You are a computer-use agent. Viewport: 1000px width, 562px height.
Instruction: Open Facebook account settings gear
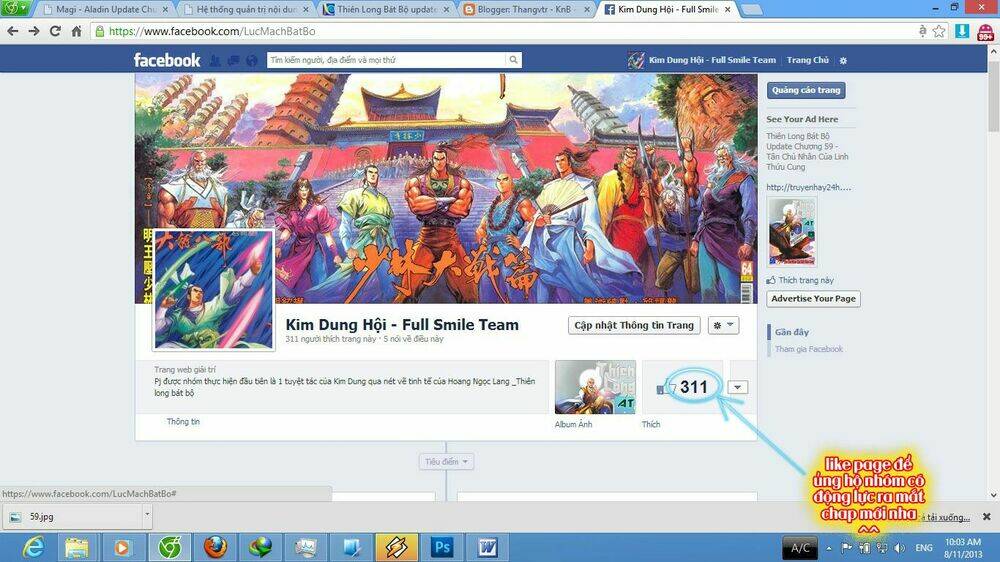tap(843, 61)
